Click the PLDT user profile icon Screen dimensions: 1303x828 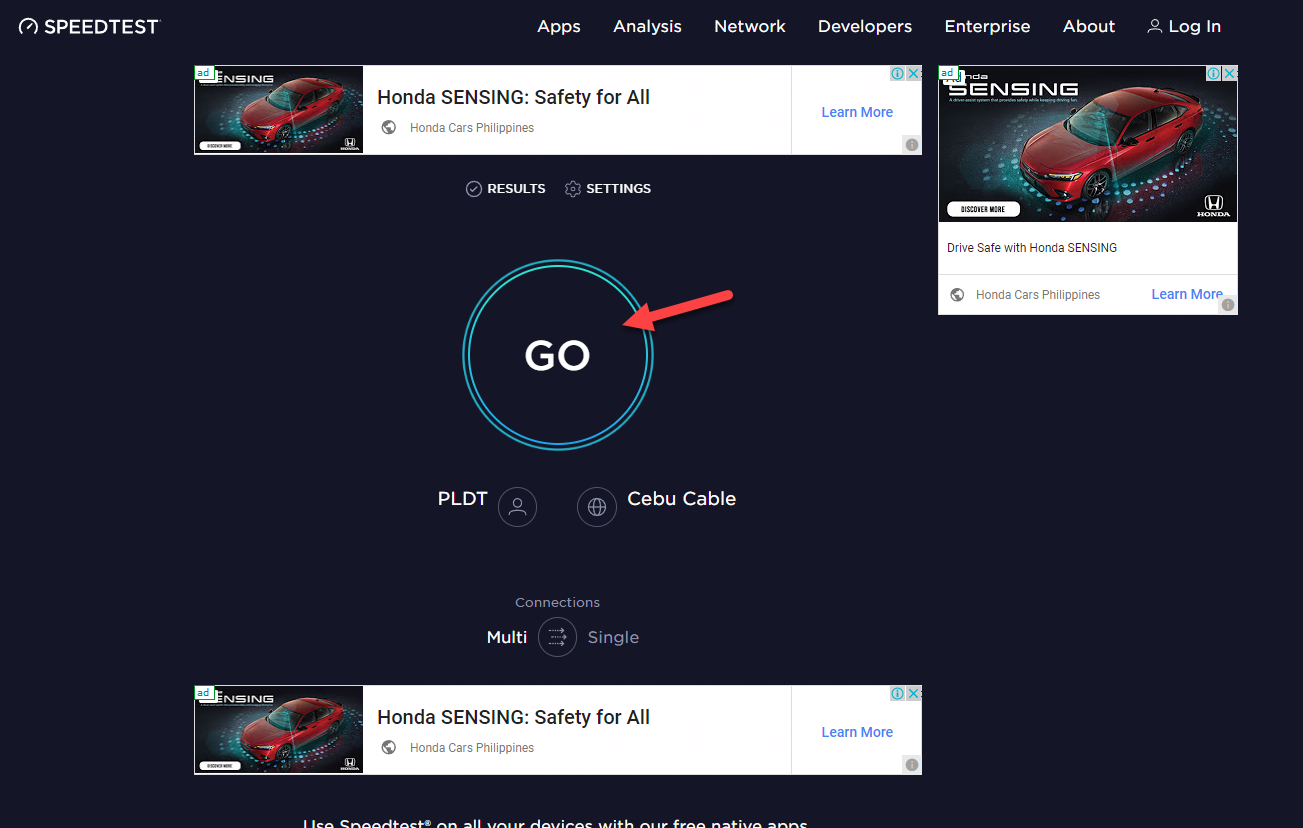(x=518, y=507)
